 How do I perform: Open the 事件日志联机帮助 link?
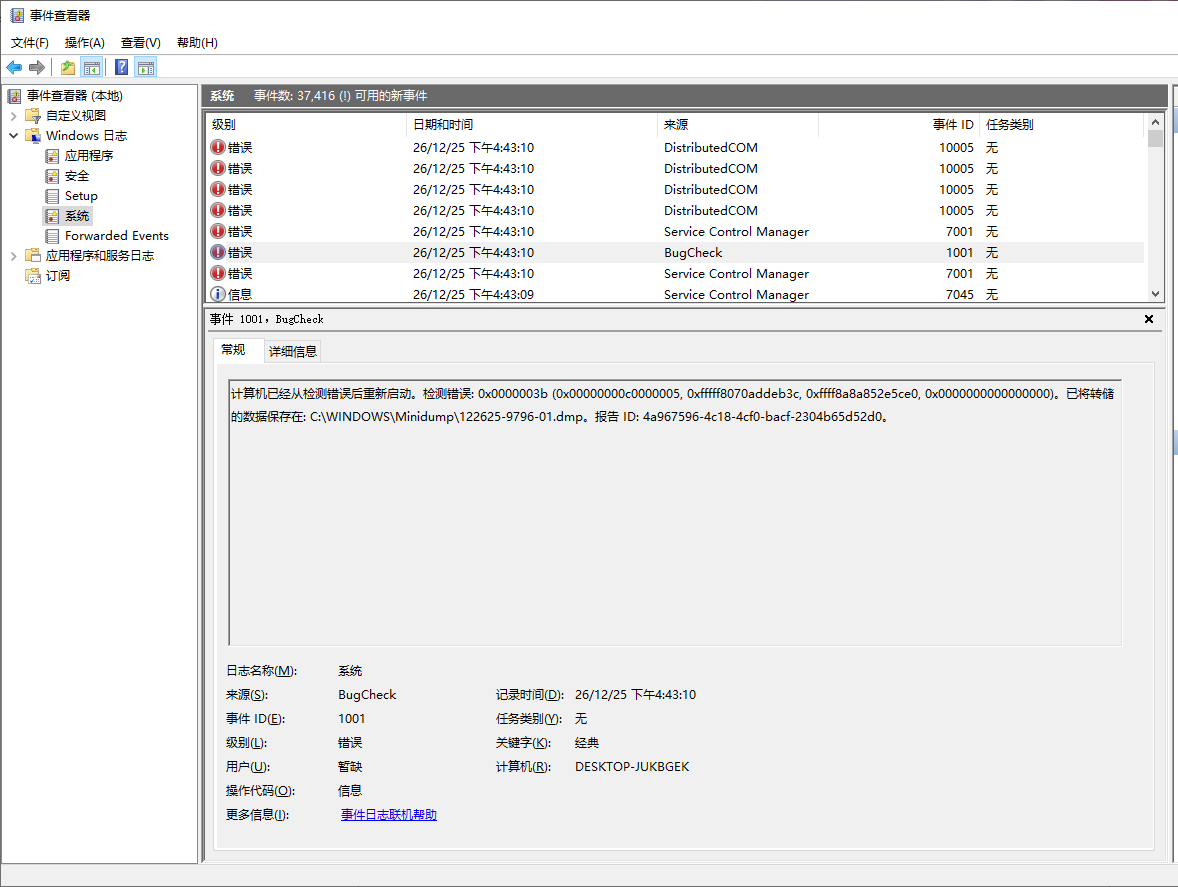388,815
